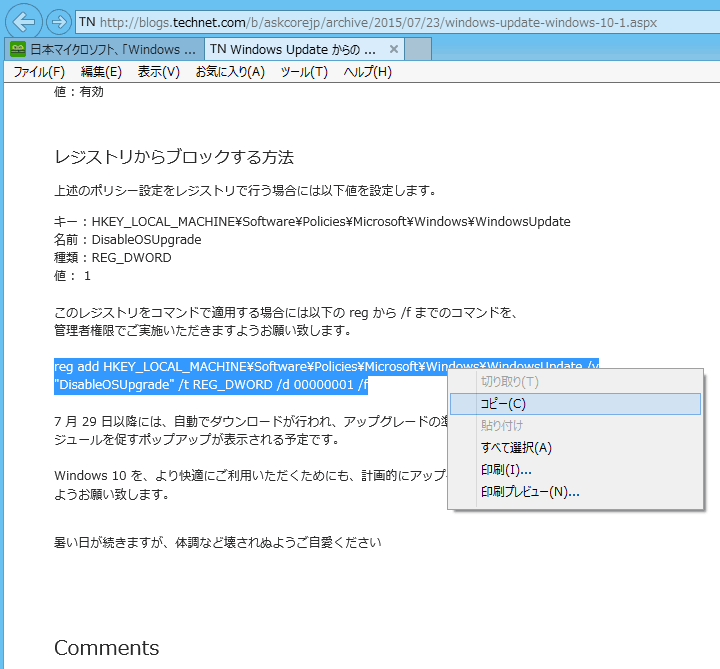Click the TN site icon in address bar
This screenshot has height=669, width=720.
click(87, 22)
